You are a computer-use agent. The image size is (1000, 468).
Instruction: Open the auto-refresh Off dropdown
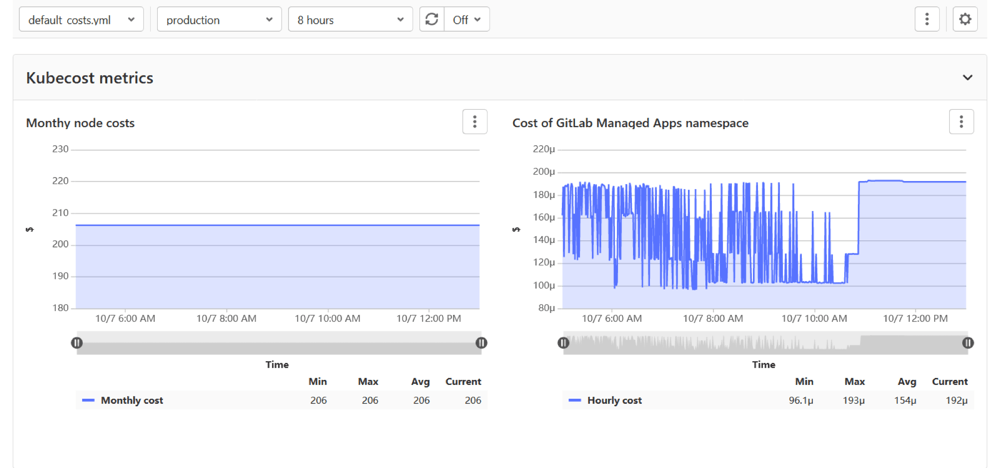point(467,19)
